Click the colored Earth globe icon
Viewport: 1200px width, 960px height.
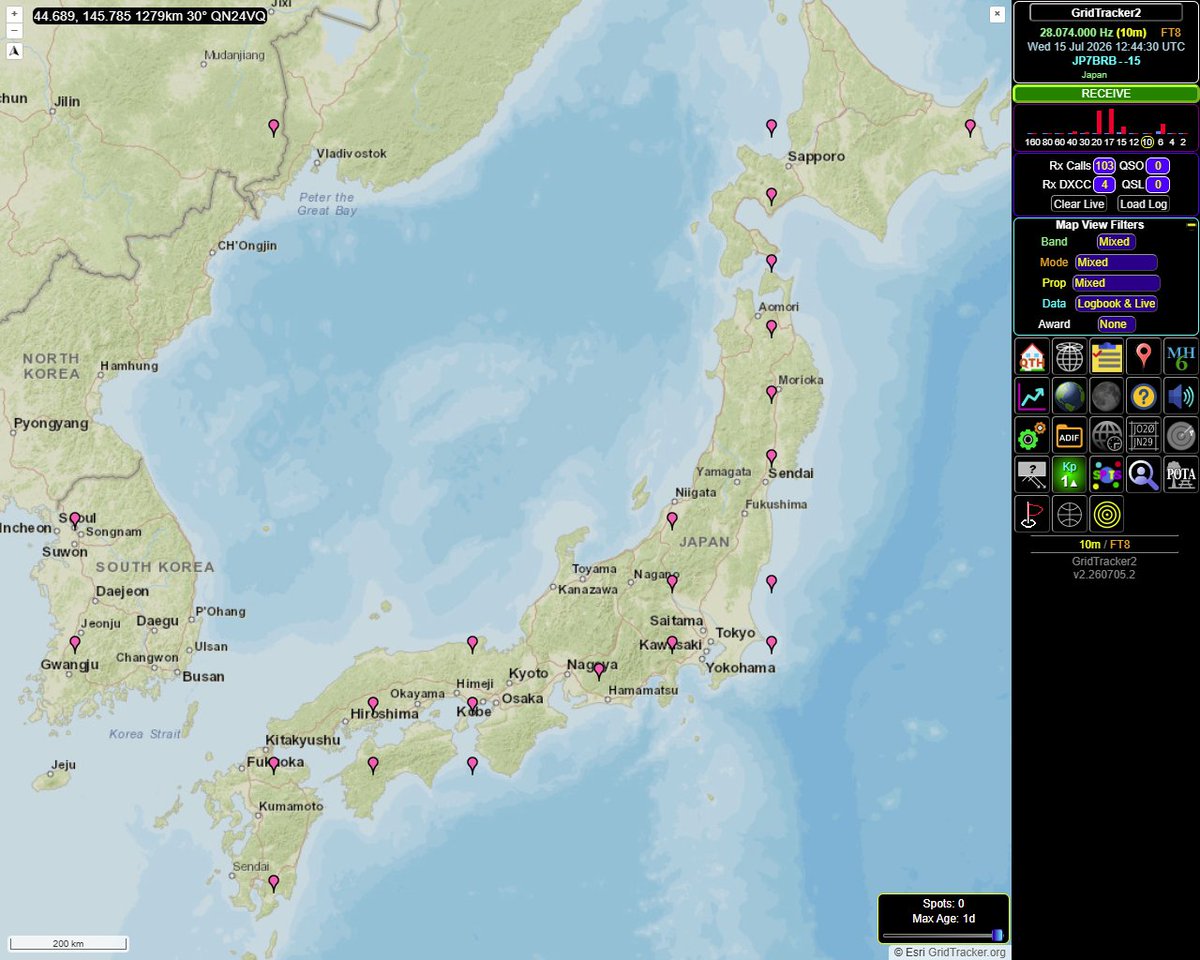tap(1069, 396)
